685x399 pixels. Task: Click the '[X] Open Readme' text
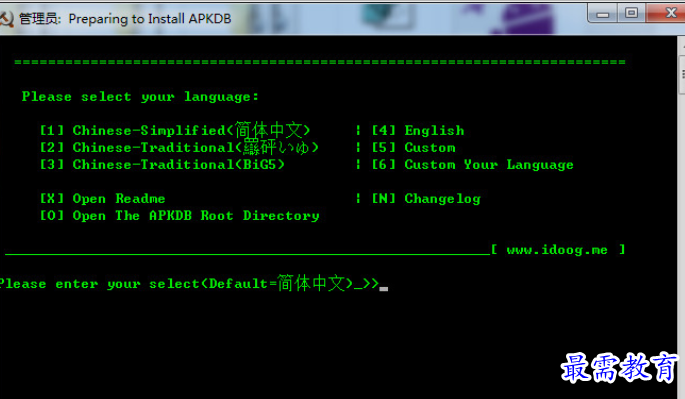tap(103, 199)
